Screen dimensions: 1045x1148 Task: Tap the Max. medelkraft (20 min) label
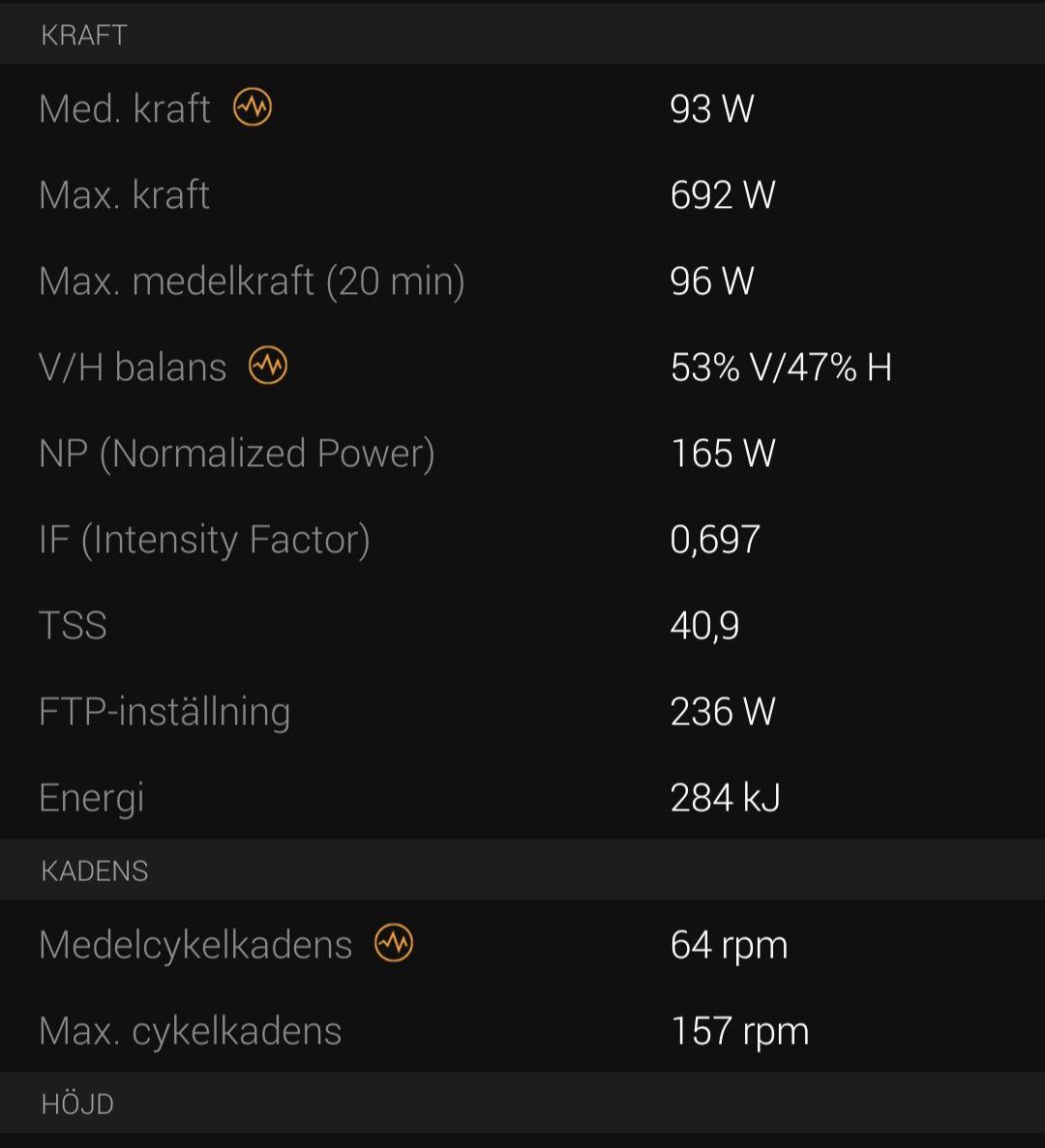252,281
